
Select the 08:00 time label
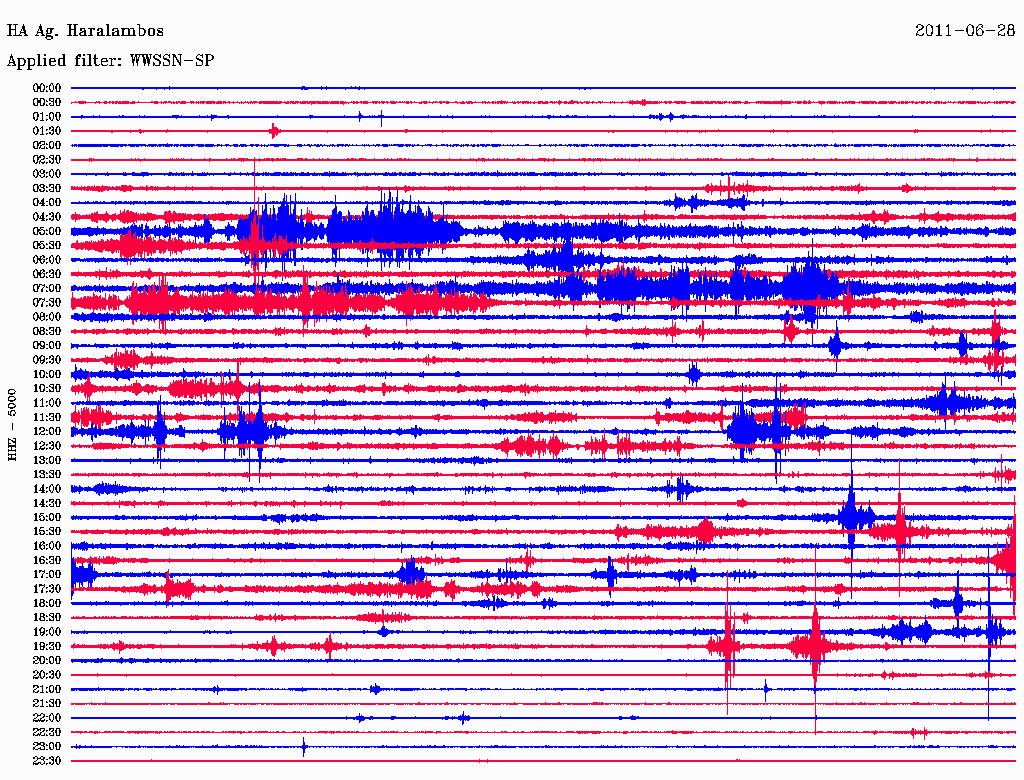tap(47, 317)
